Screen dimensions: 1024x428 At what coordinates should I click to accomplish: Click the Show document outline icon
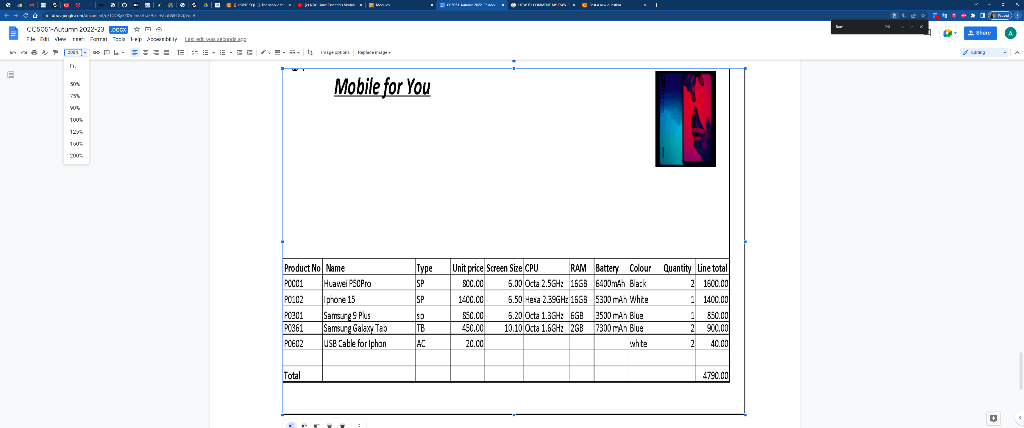click(x=10, y=75)
